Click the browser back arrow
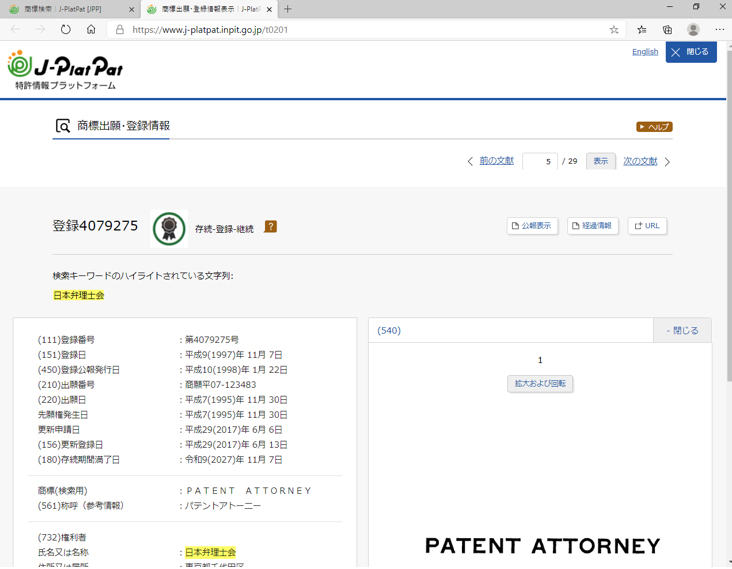The width and height of the screenshot is (732, 569). 15,29
